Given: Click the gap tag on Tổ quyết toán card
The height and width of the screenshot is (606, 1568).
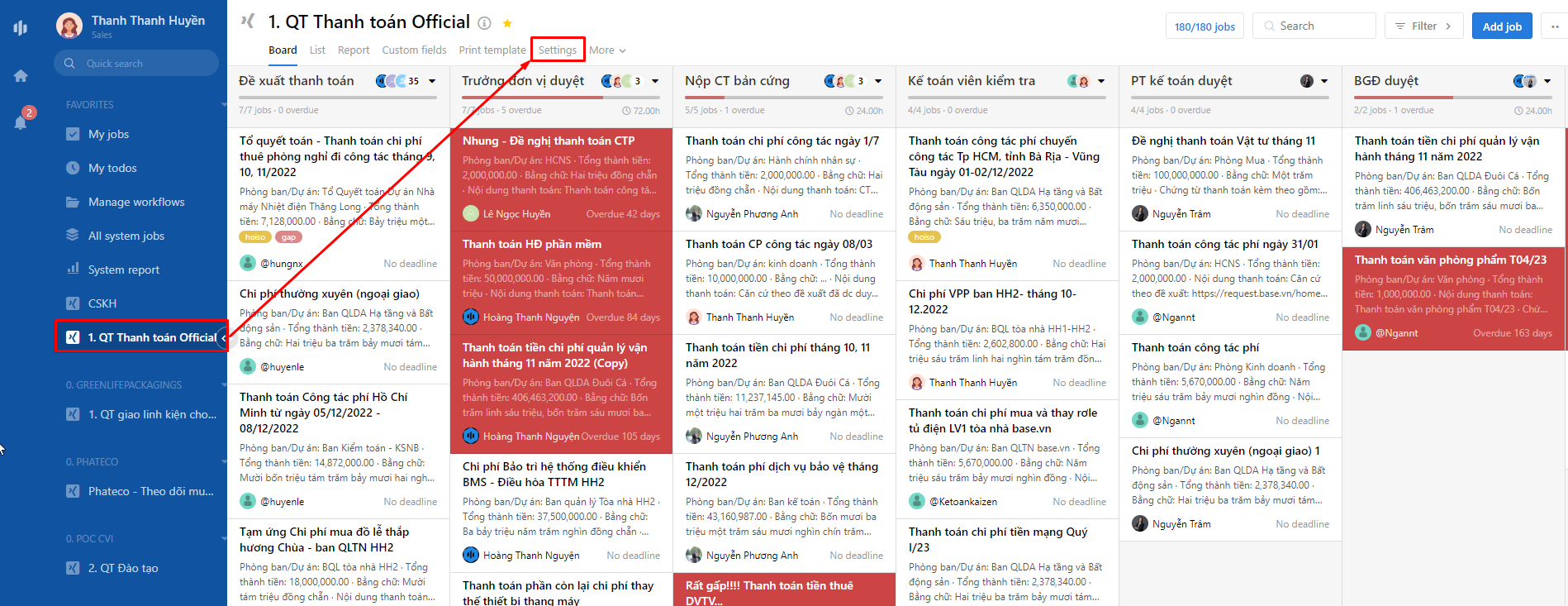Looking at the screenshot, I should [288, 237].
